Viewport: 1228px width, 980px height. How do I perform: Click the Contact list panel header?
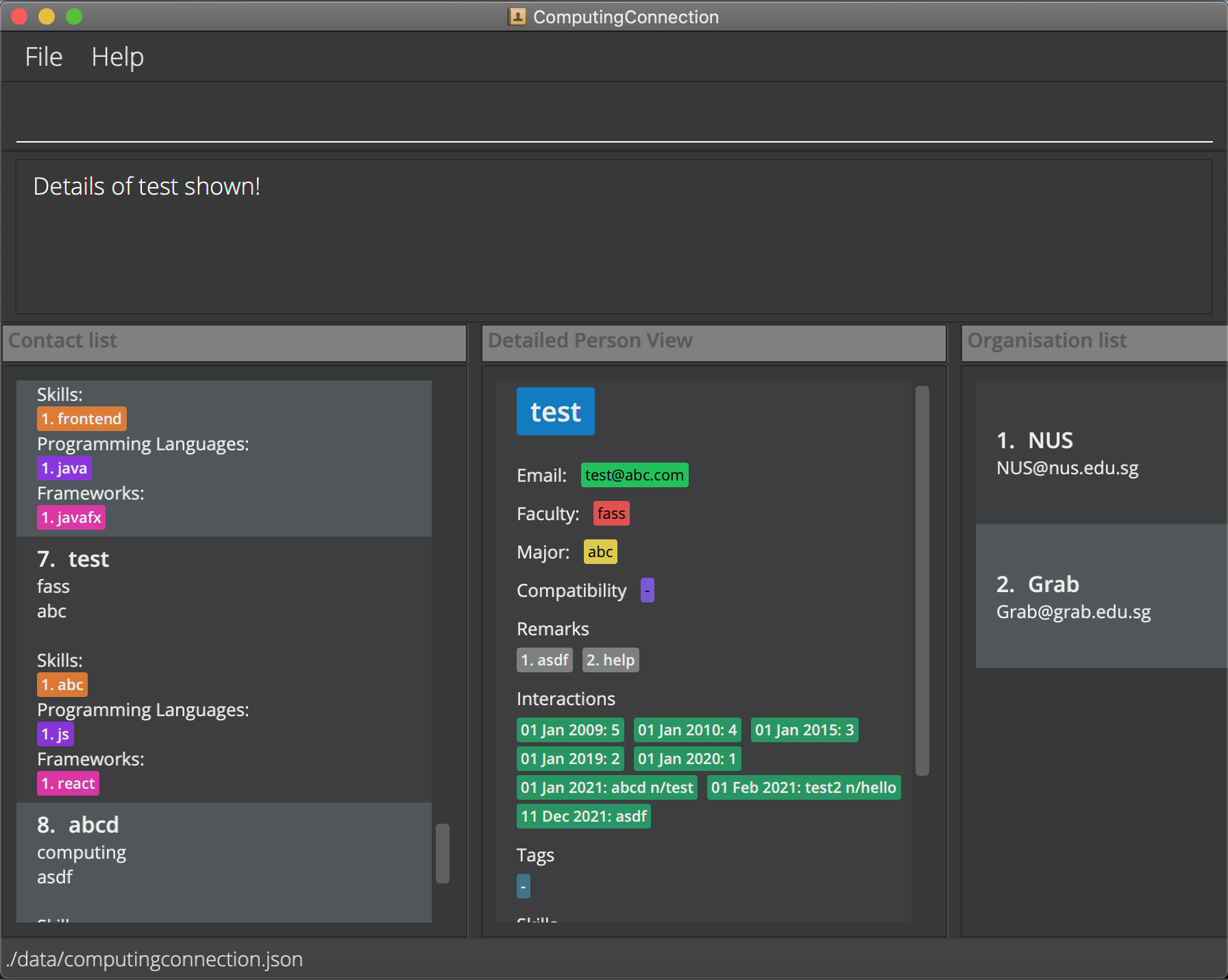(x=234, y=342)
